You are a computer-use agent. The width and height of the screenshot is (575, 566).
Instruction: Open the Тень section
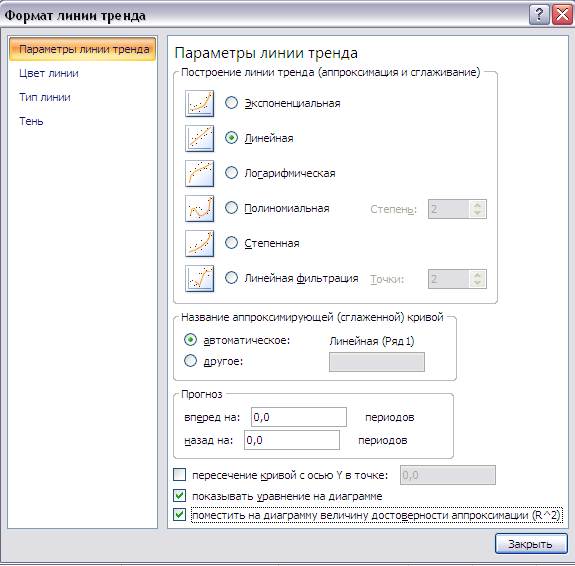point(31,121)
